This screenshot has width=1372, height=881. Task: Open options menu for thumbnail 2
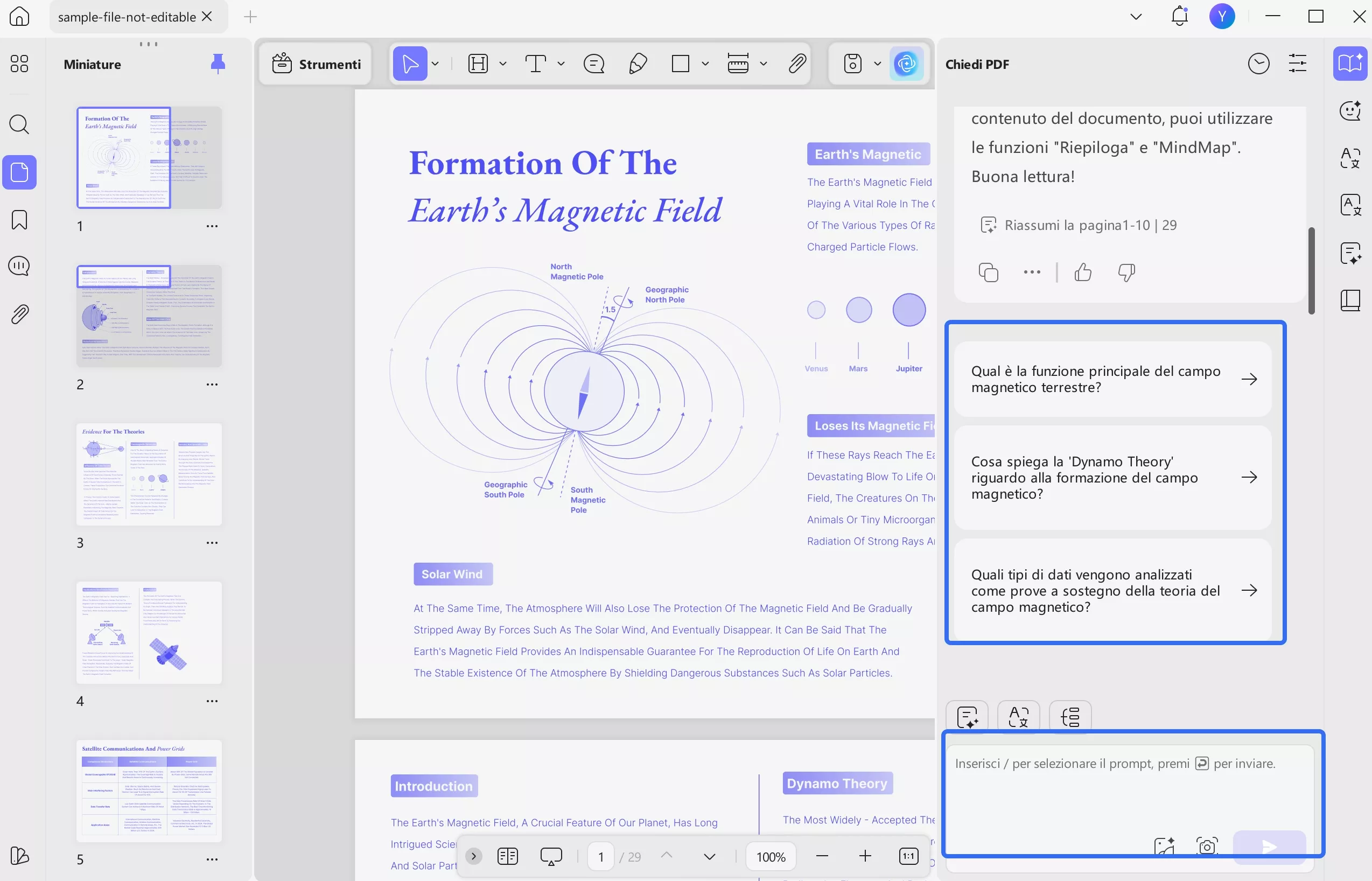[x=212, y=384]
